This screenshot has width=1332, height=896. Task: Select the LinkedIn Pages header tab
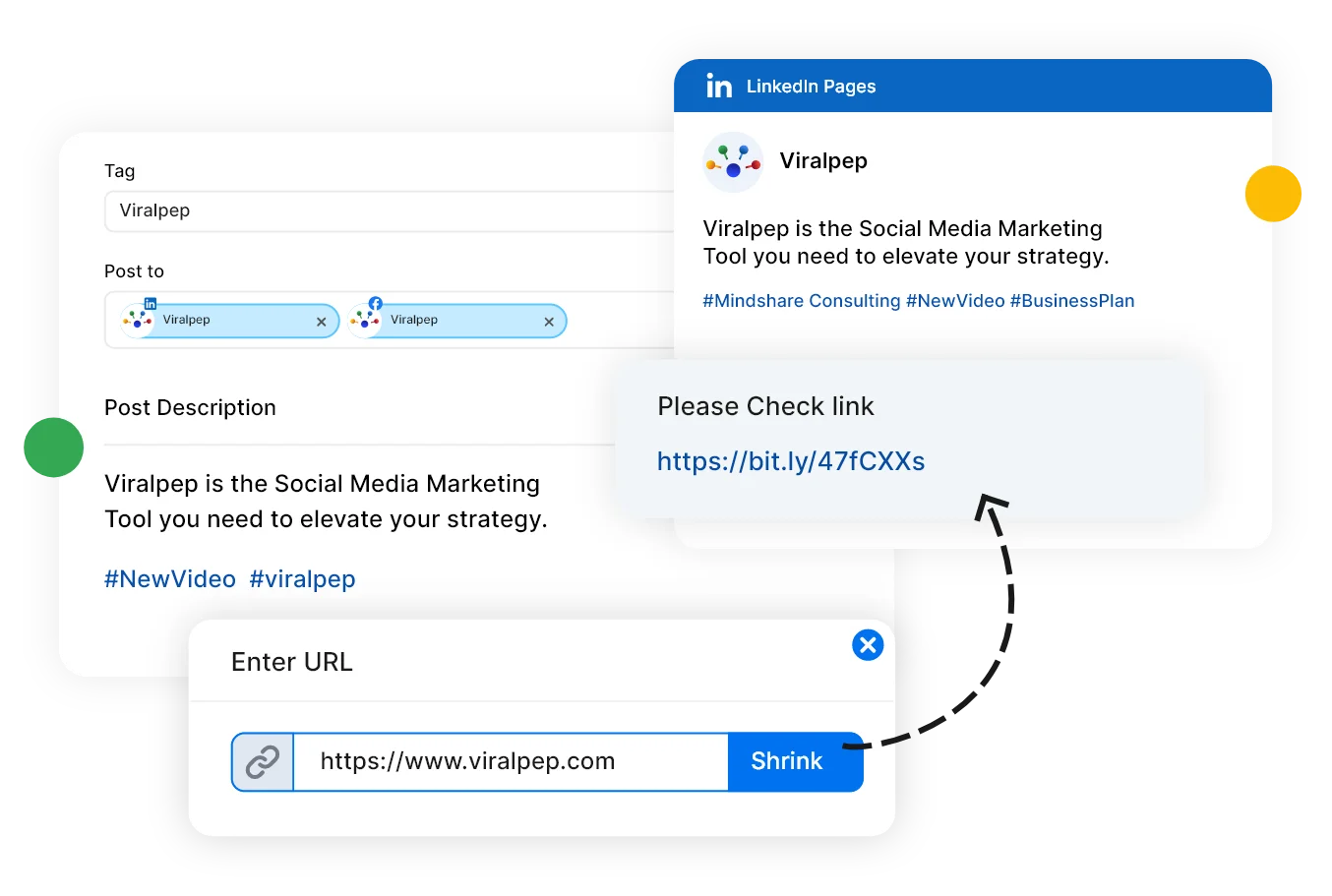pos(811,87)
